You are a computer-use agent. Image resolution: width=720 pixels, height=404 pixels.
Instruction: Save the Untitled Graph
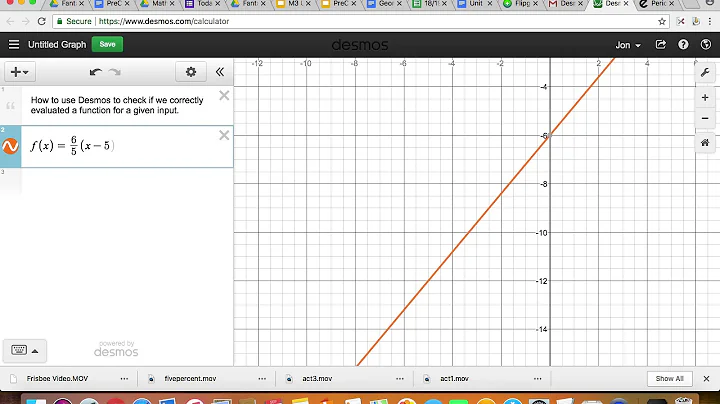pyautogui.click(x=107, y=45)
